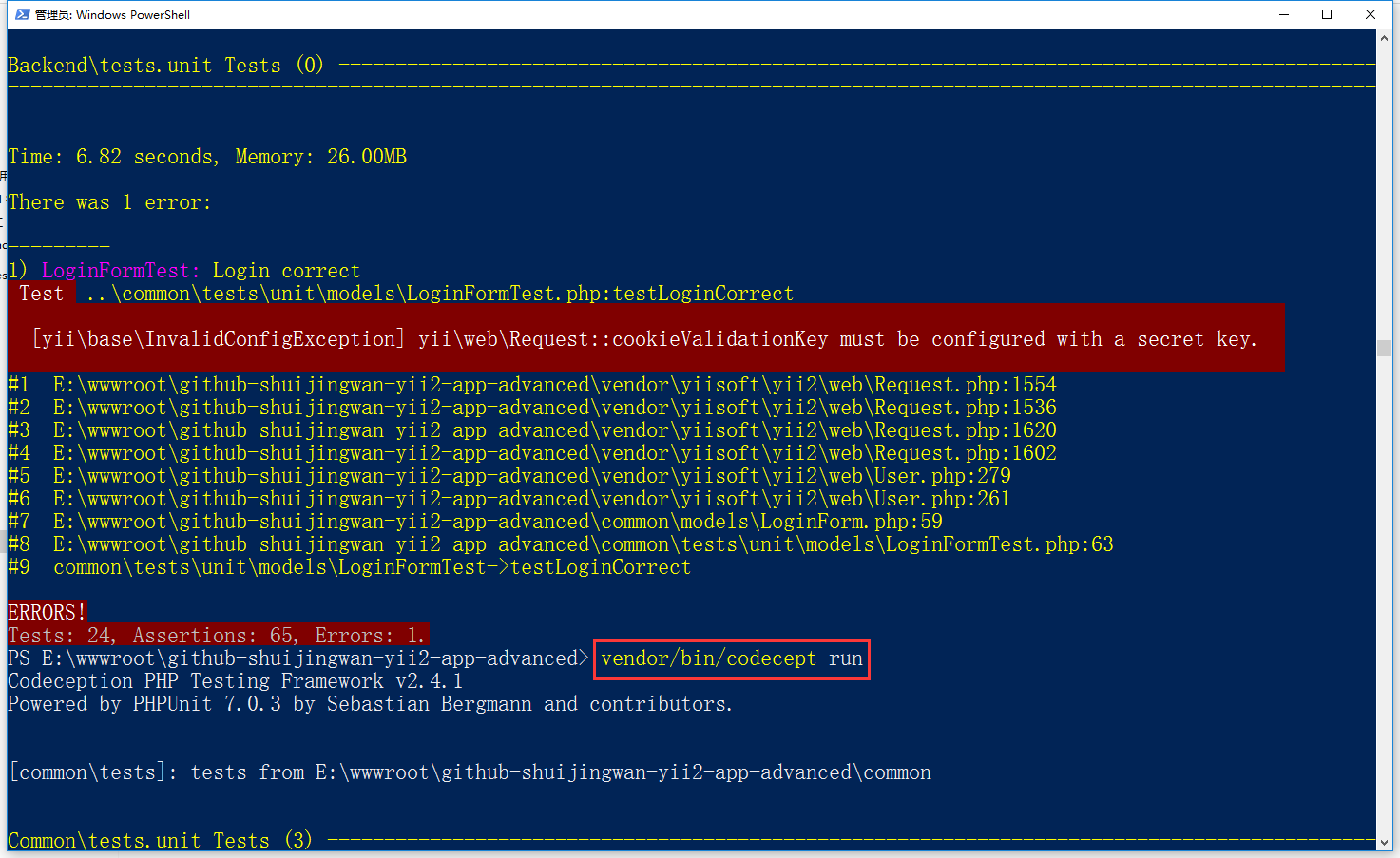Click stack trace line LoginFormTest.php:63
Viewport: 1400px width, 858px height.
[583, 544]
